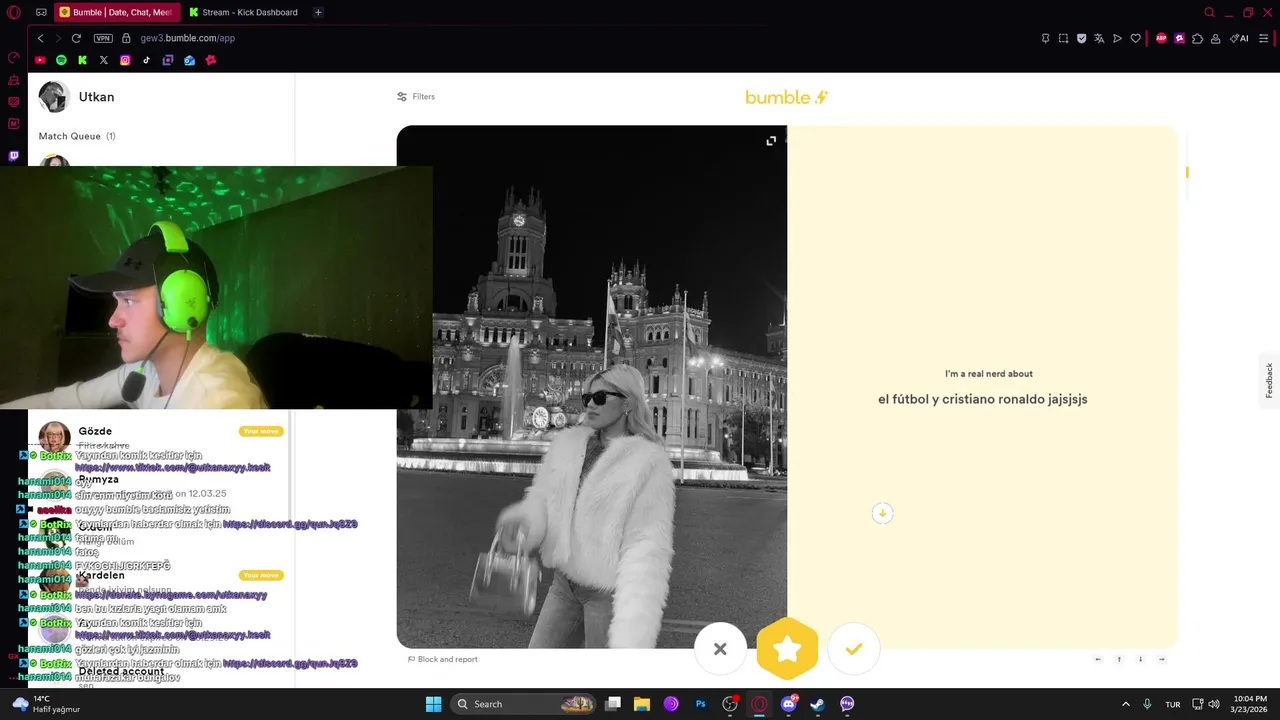
Task: Open Kick bookmark in bookmarks bar
Action: point(82,60)
